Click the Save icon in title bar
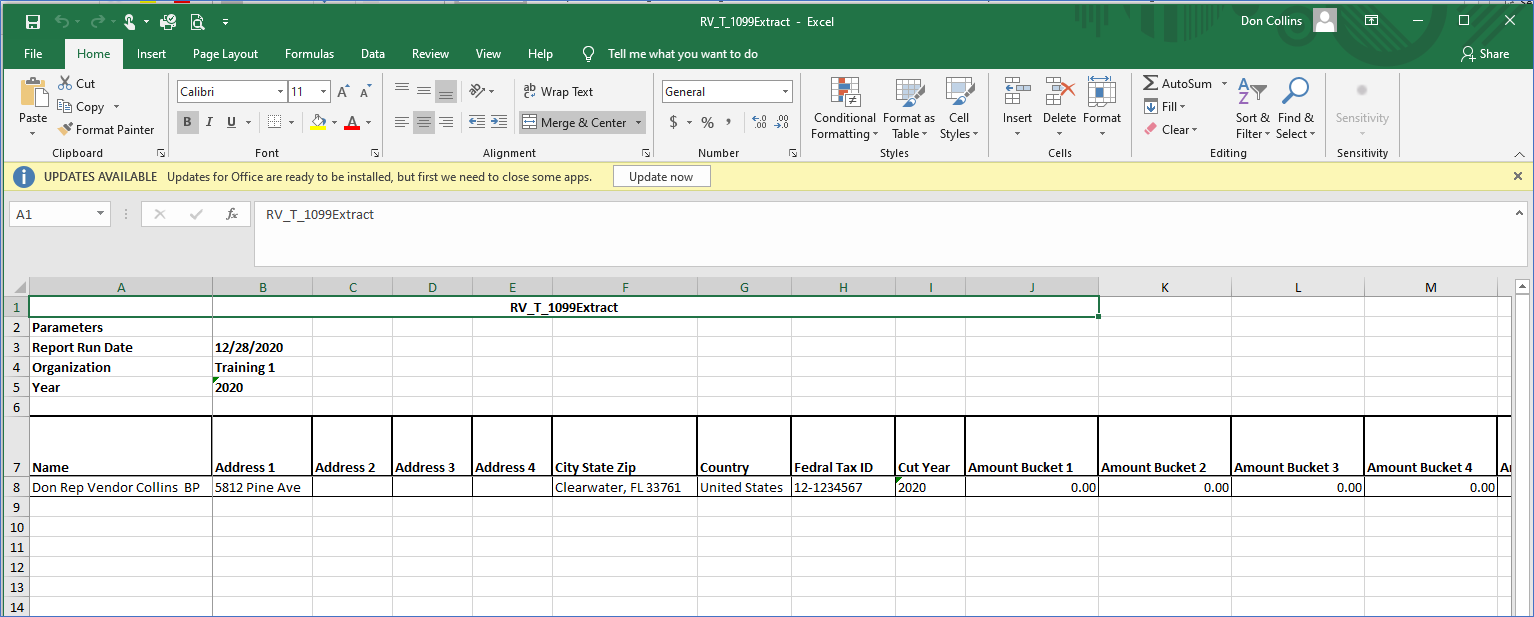The image size is (1534, 617). [x=32, y=21]
